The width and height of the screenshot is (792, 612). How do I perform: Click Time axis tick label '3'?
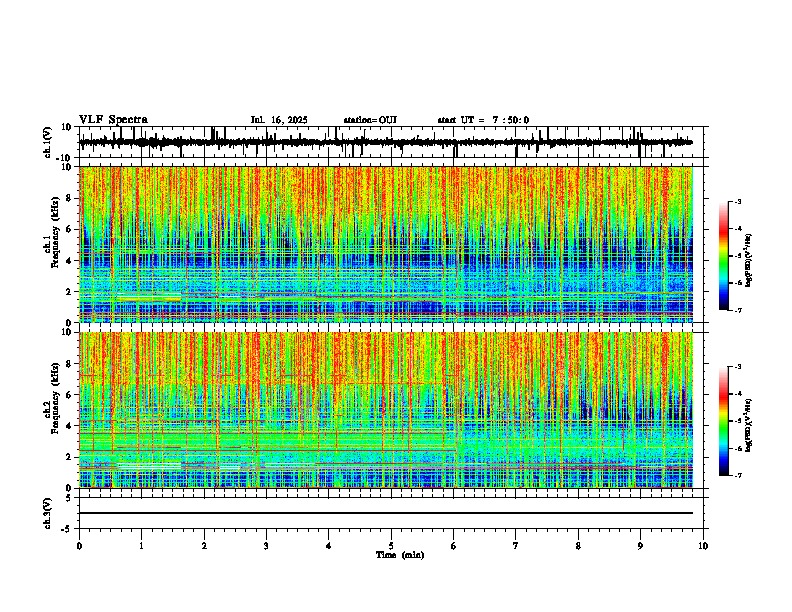[266, 546]
